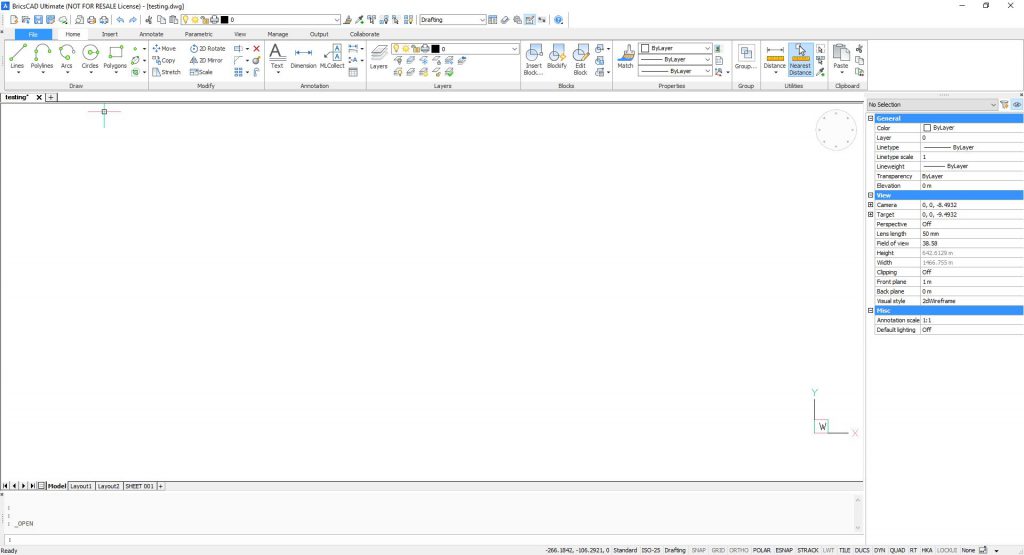This screenshot has width=1024, height=555.
Task: Toggle ESNAP in the status bar
Action: click(784, 550)
